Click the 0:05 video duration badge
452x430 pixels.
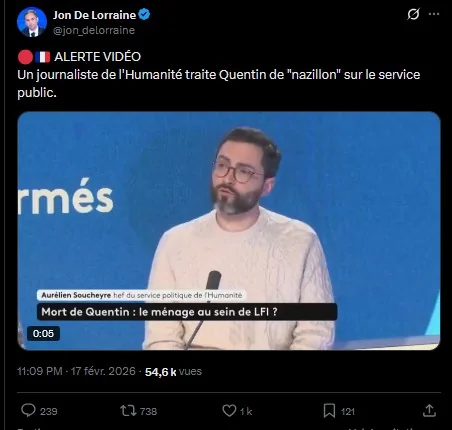43,333
